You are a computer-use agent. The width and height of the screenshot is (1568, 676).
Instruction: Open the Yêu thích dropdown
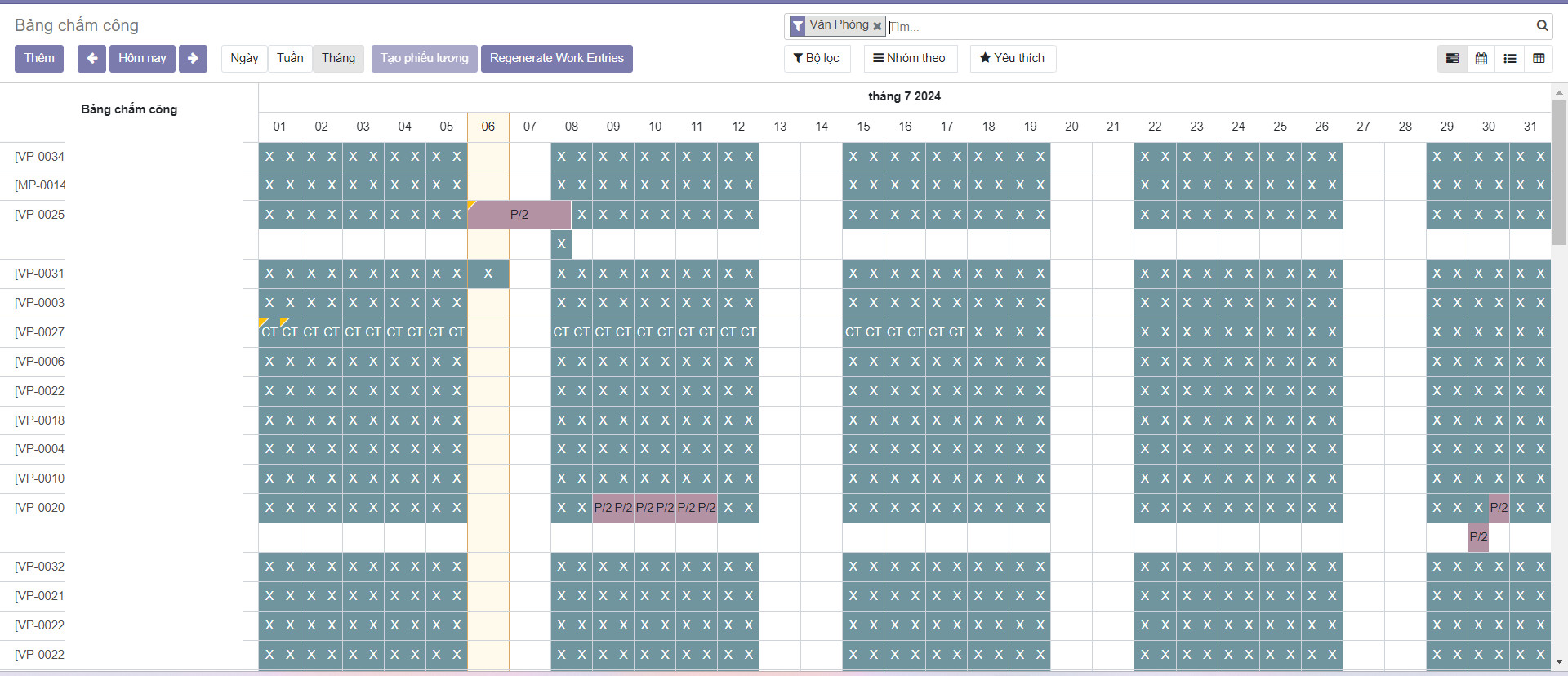(1013, 58)
